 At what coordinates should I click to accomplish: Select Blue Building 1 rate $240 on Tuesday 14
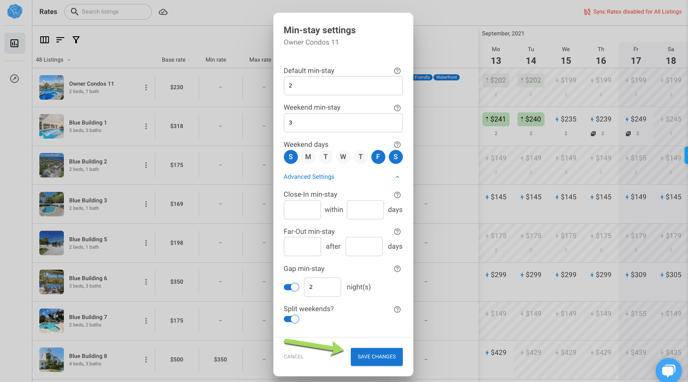[x=531, y=119]
